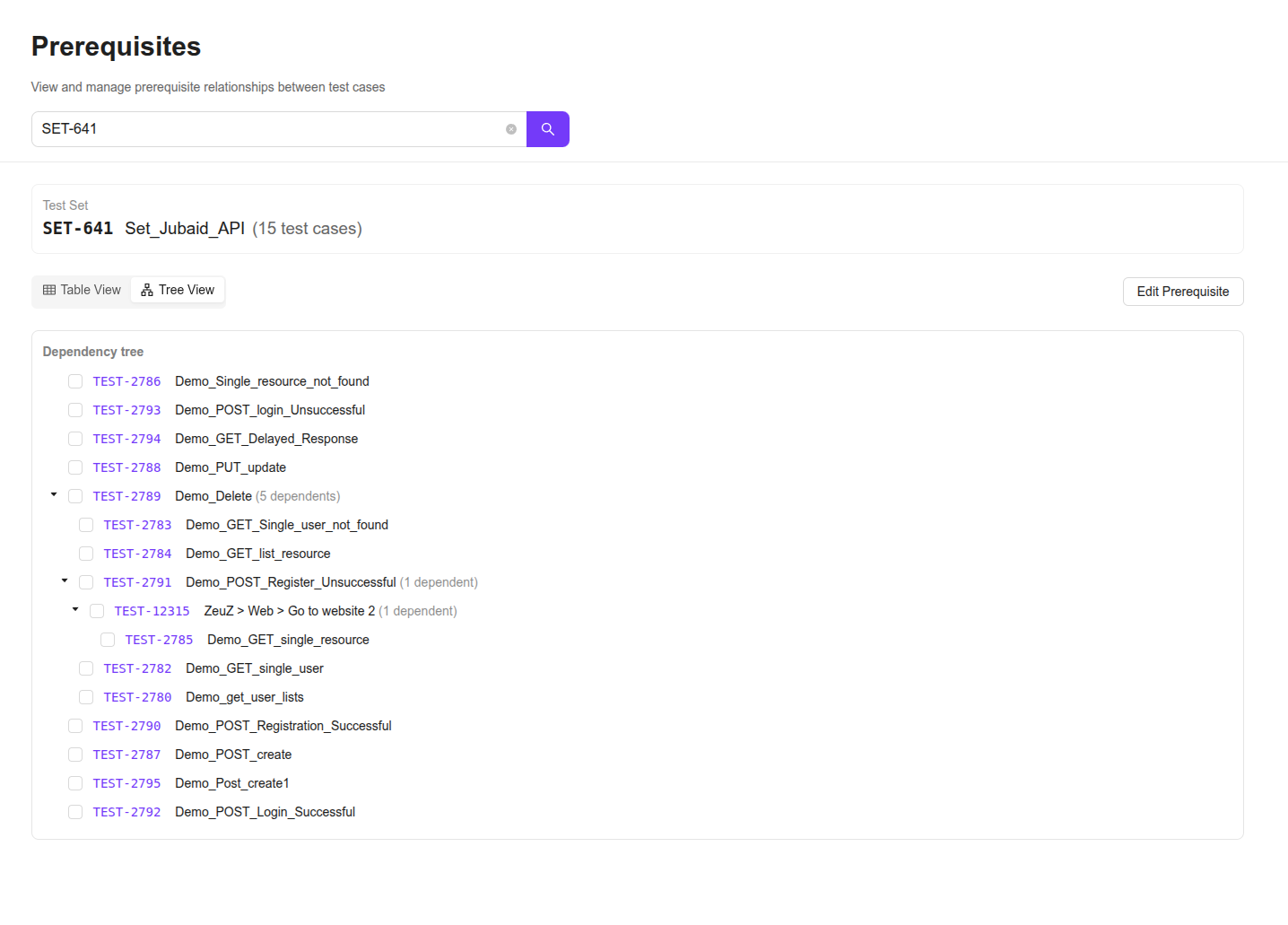This screenshot has height=925, width=1288.
Task: Collapse the TEST-12315 Go to website node
Action: (x=75, y=610)
